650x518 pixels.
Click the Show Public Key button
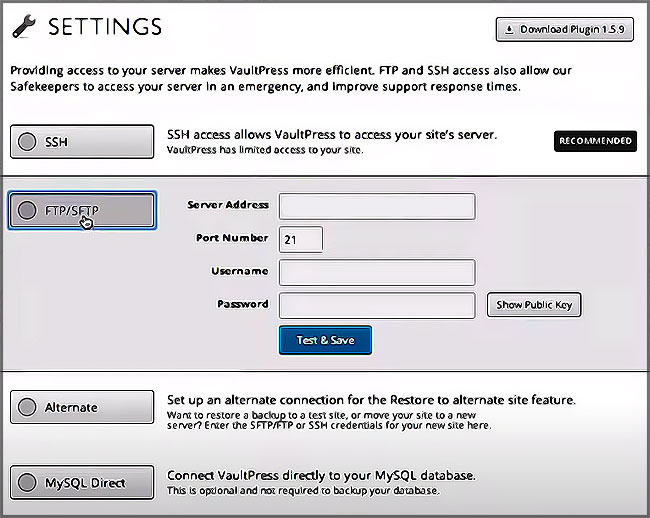click(534, 305)
